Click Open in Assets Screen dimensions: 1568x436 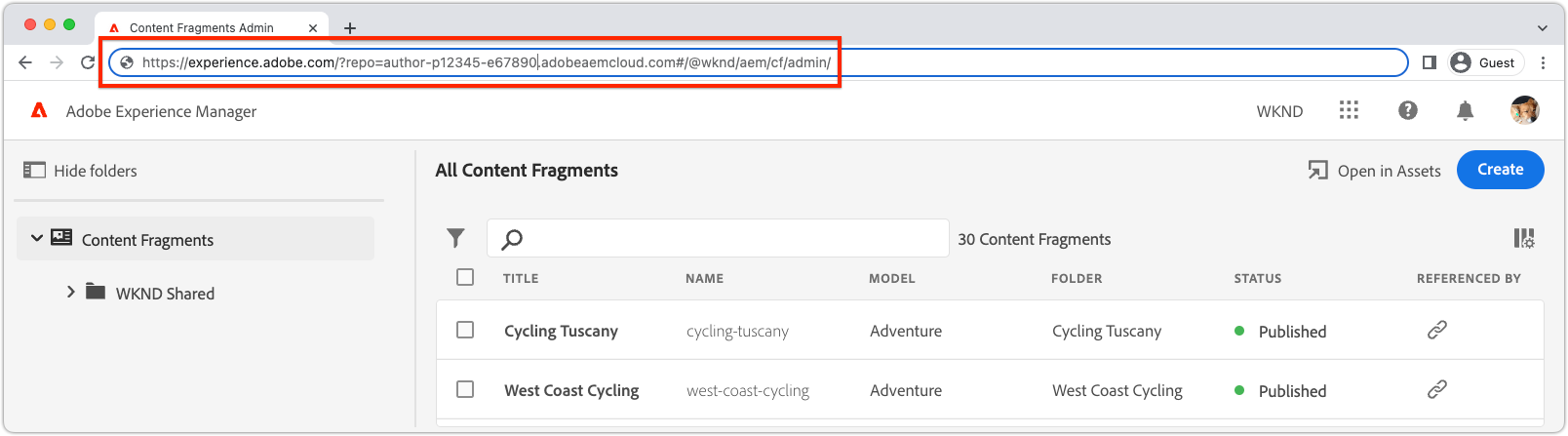1375,171
